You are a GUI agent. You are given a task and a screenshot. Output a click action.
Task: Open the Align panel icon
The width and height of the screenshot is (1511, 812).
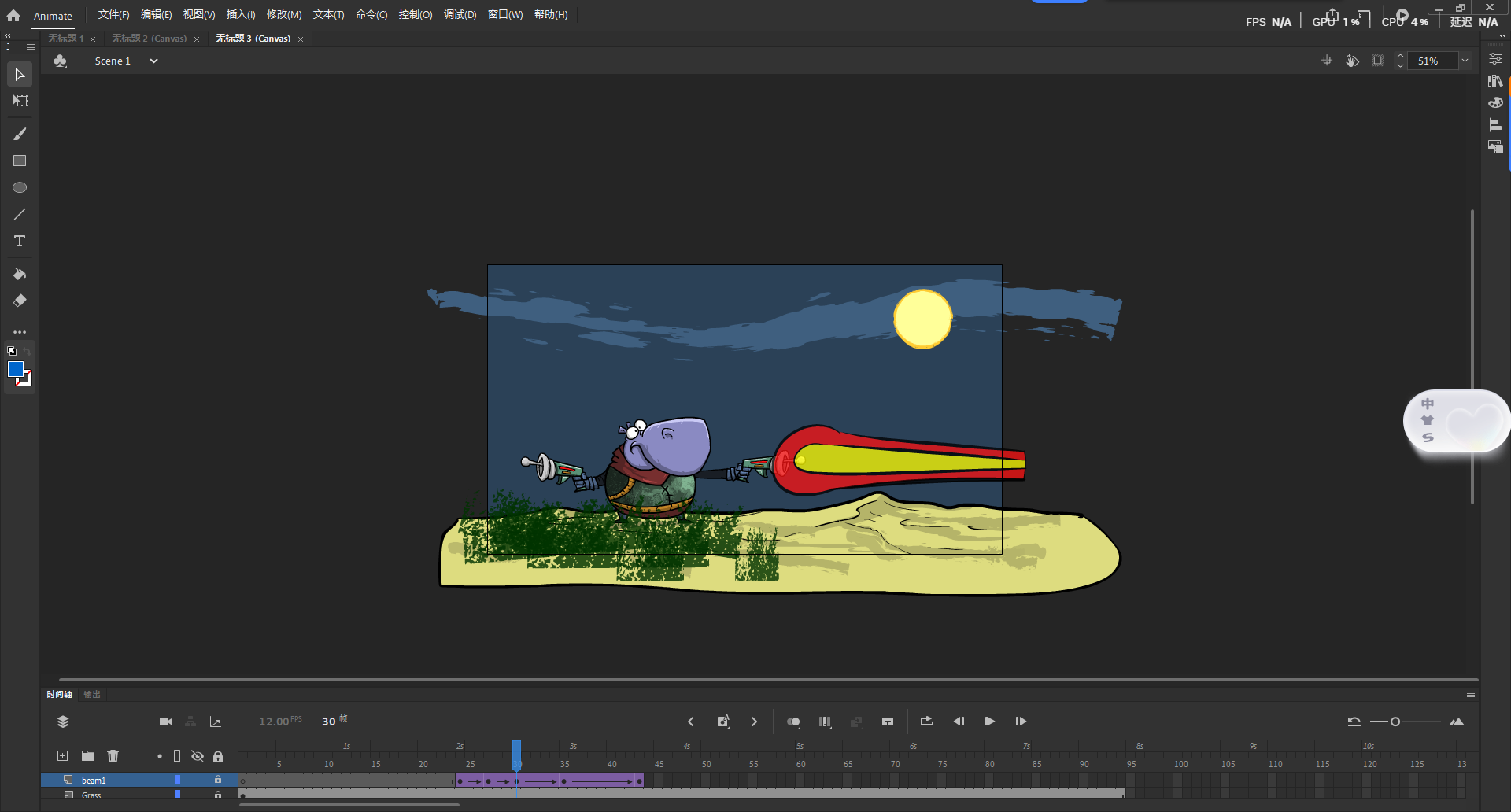(x=1496, y=124)
